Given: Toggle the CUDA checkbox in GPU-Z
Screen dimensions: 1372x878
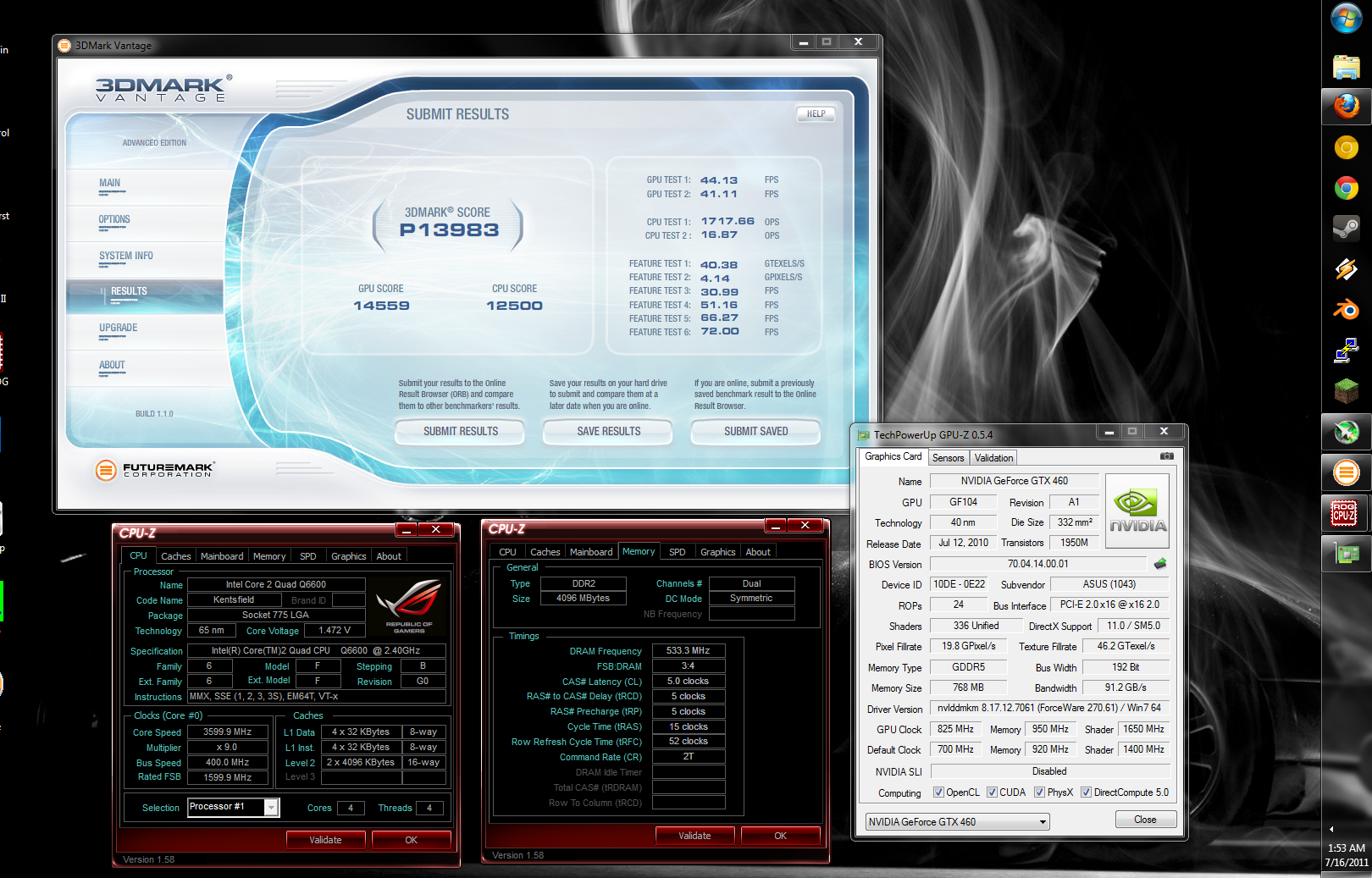Looking at the screenshot, I should coord(992,792).
